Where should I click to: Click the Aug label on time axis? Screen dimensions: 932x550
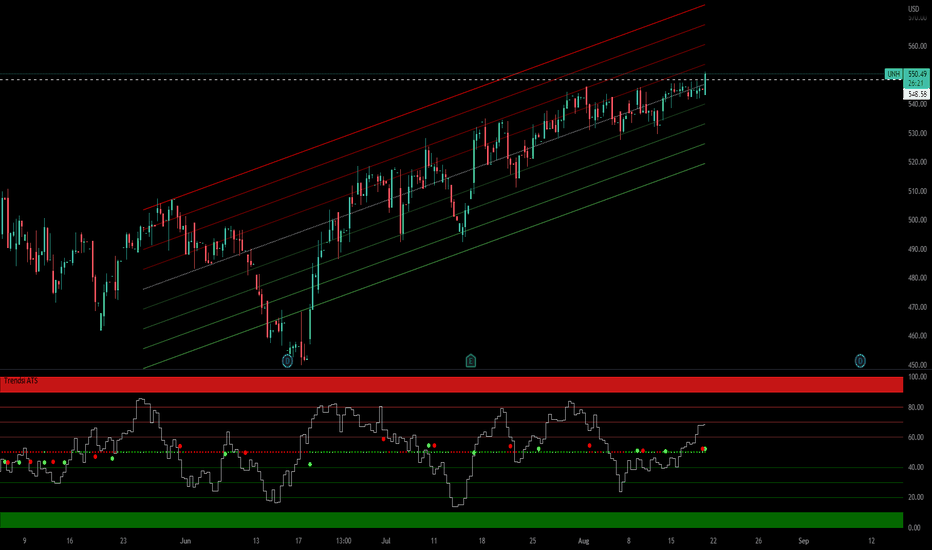(584, 541)
